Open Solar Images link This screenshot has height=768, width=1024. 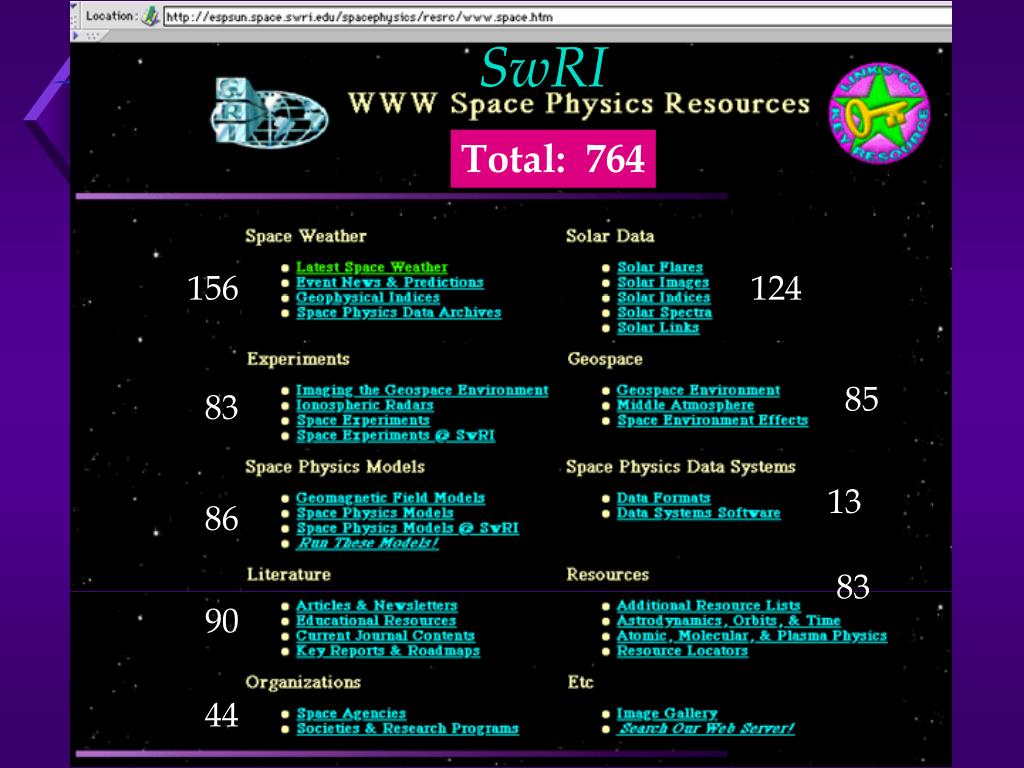coord(663,282)
